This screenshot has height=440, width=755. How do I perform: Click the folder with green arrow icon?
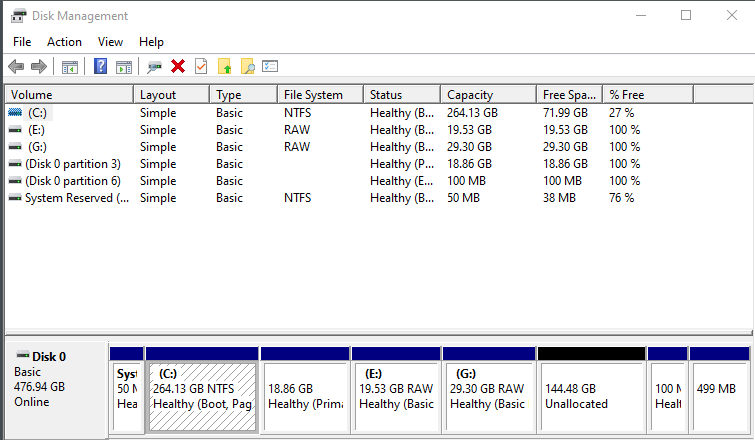click(224, 66)
